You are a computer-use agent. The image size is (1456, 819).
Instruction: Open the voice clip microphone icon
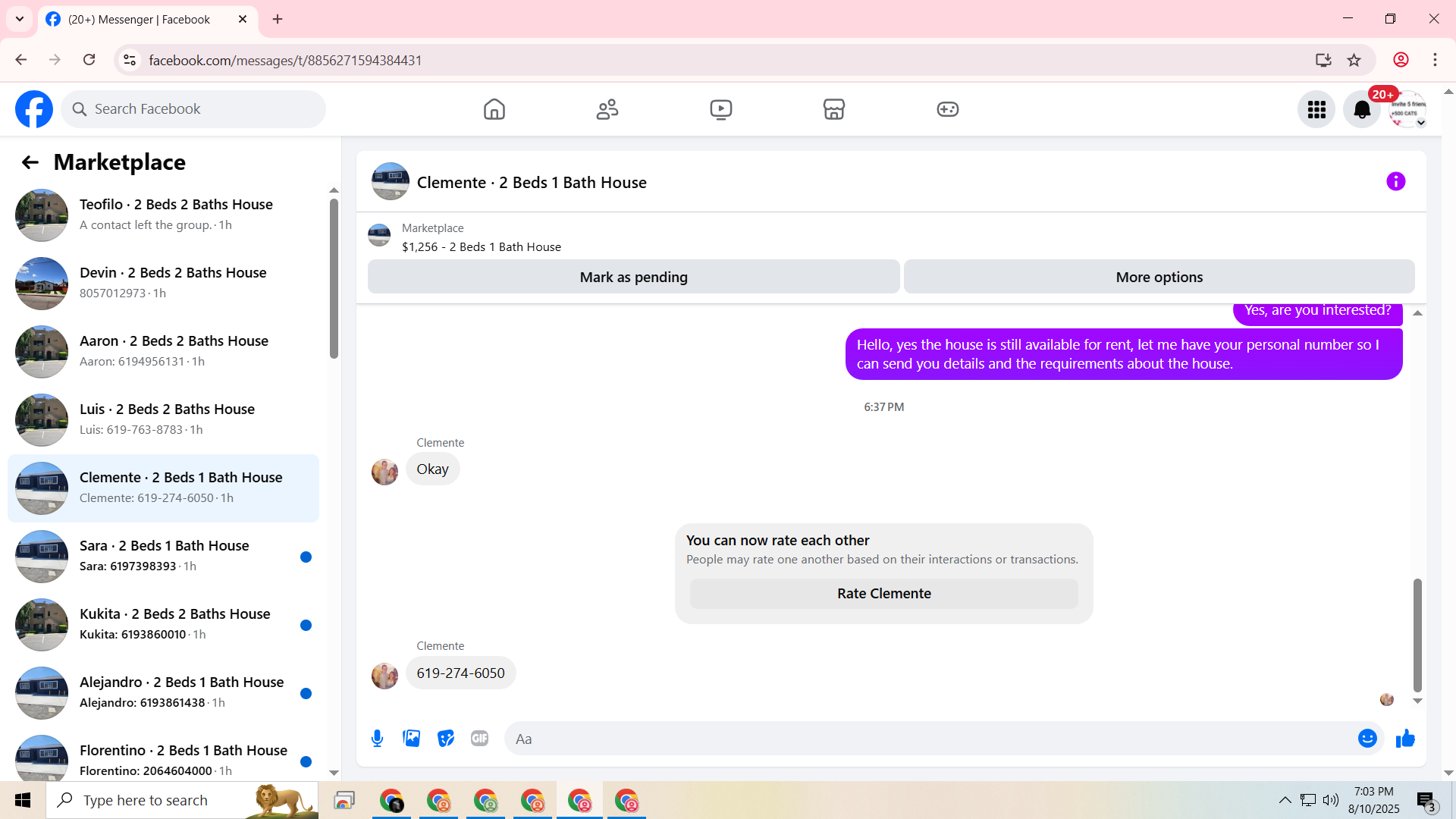coord(377,739)
